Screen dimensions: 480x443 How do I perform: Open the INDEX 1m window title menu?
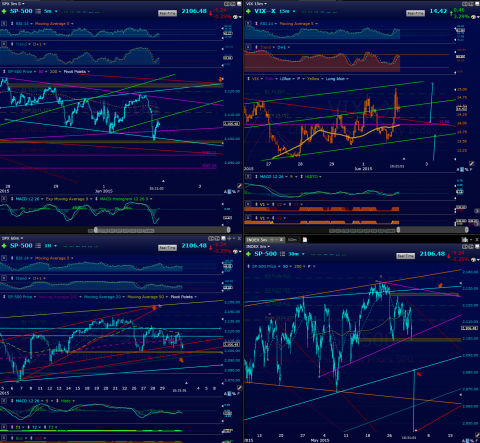[258, 247]
